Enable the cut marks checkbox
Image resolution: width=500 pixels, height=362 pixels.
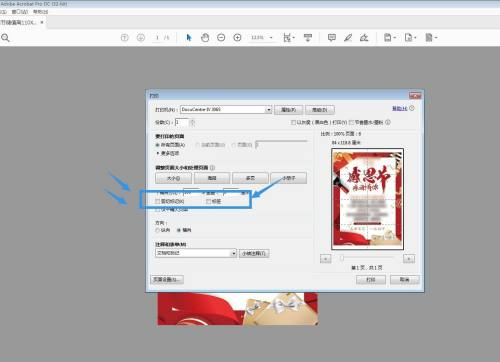point(158,202)
